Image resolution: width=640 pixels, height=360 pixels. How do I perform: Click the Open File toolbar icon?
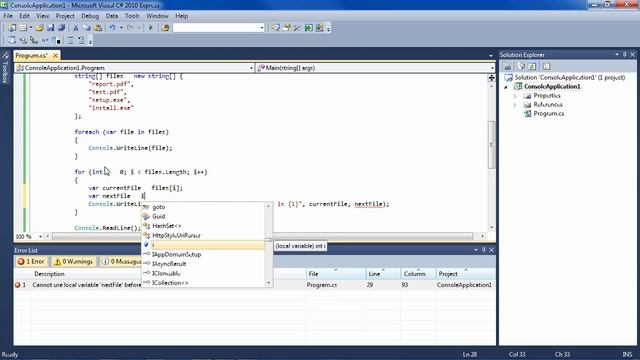tap(39, 28)
